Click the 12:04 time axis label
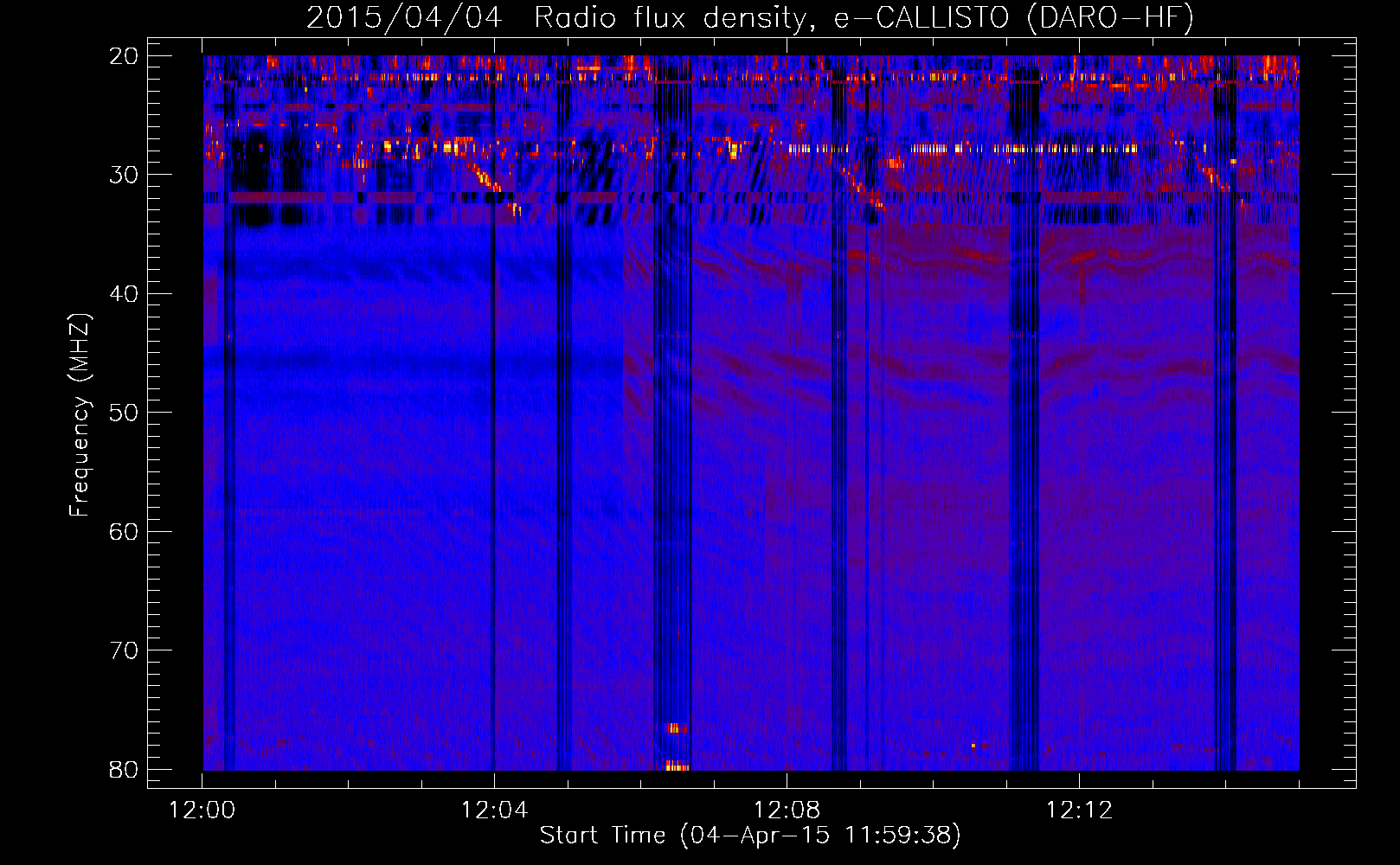Screen dimensions: 1400x865 (x=494, y=811)
